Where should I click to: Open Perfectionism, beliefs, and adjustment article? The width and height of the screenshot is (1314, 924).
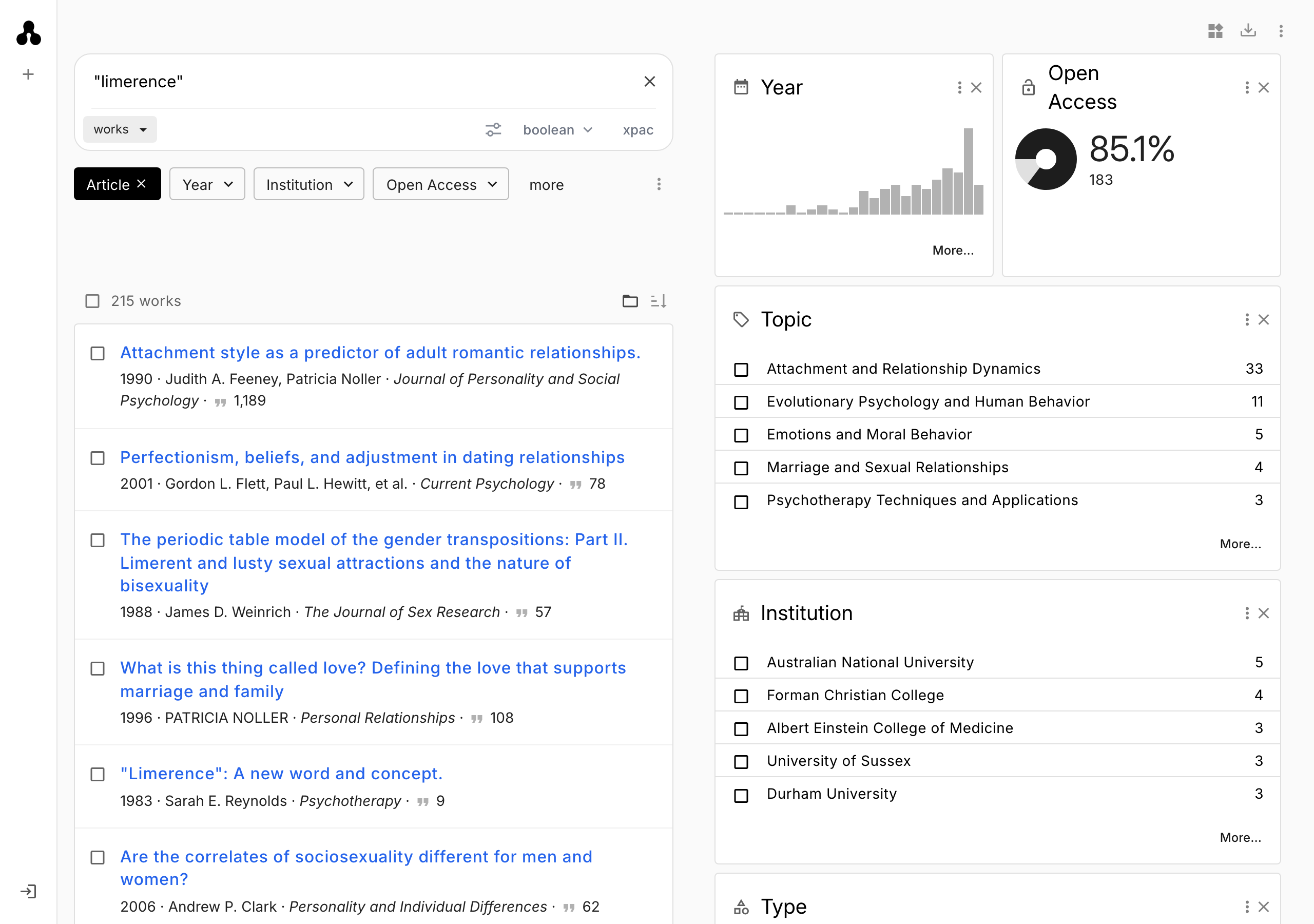pos(373,457)
